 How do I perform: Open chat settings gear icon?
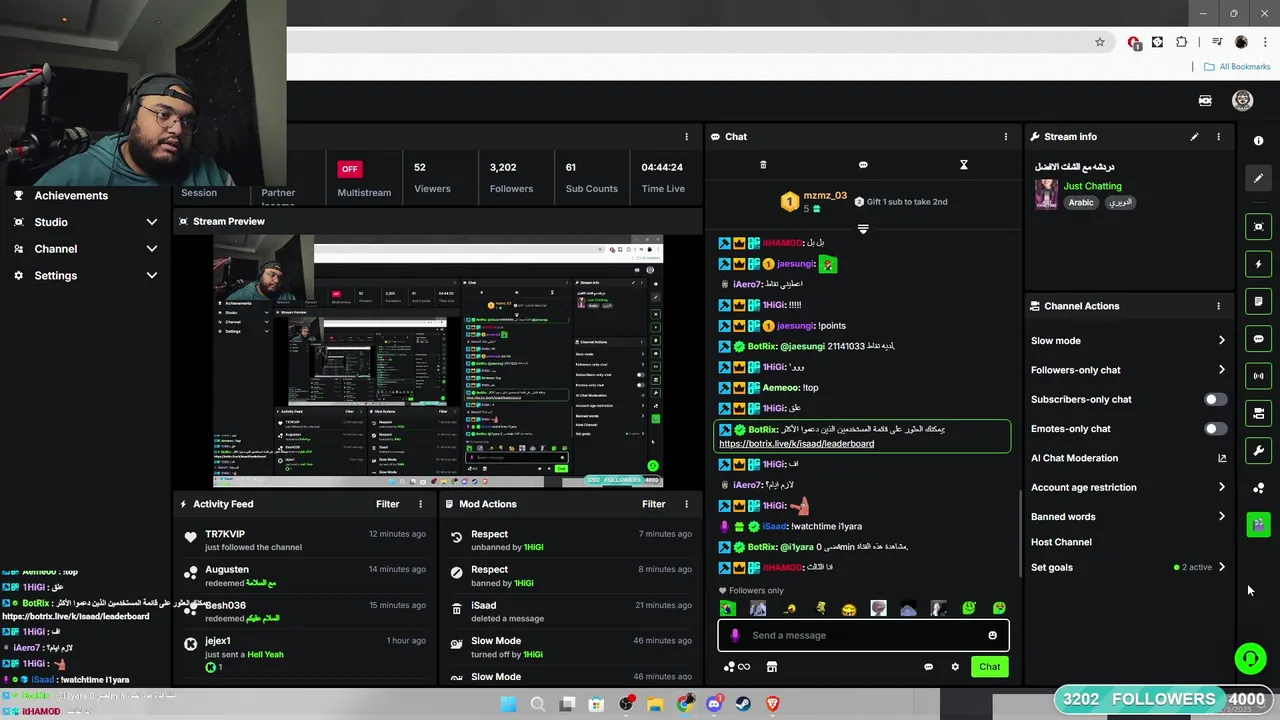click(x=955, y=667)
